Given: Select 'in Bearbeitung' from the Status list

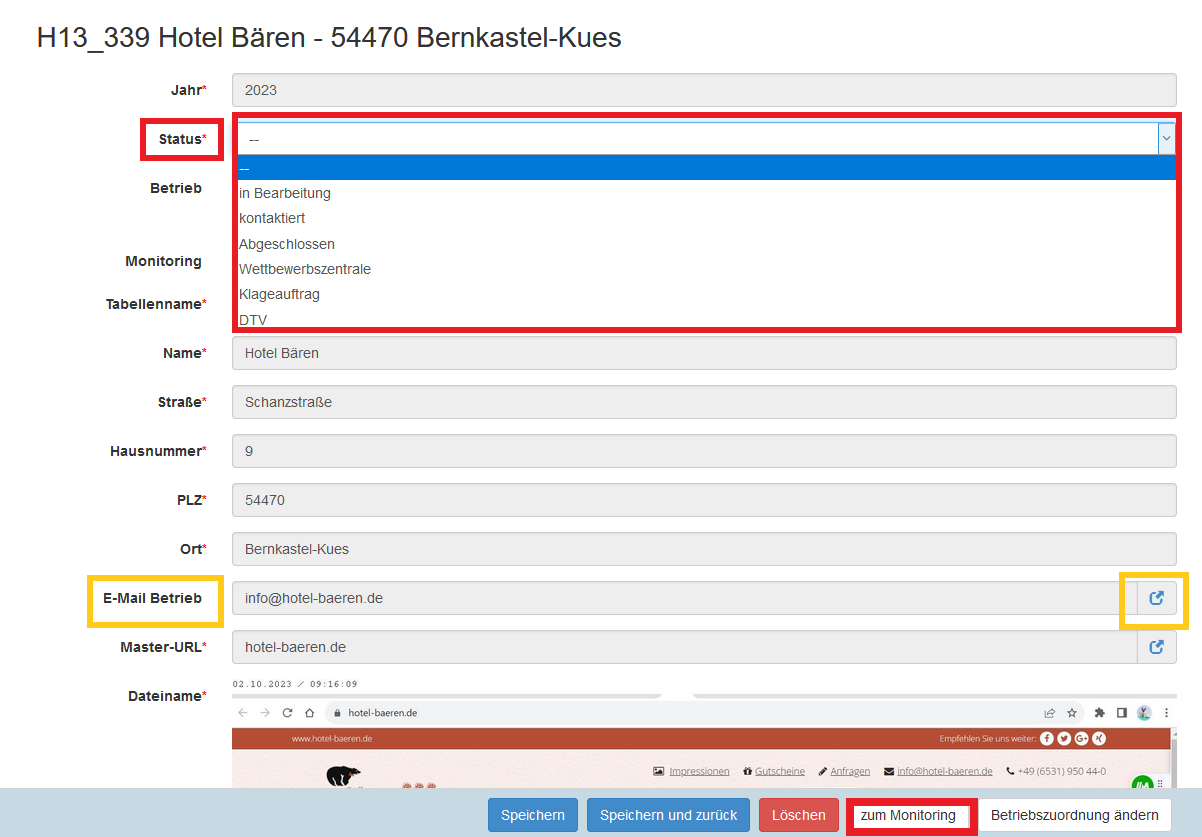Looking at the screenshot, I should click(285, 193).
